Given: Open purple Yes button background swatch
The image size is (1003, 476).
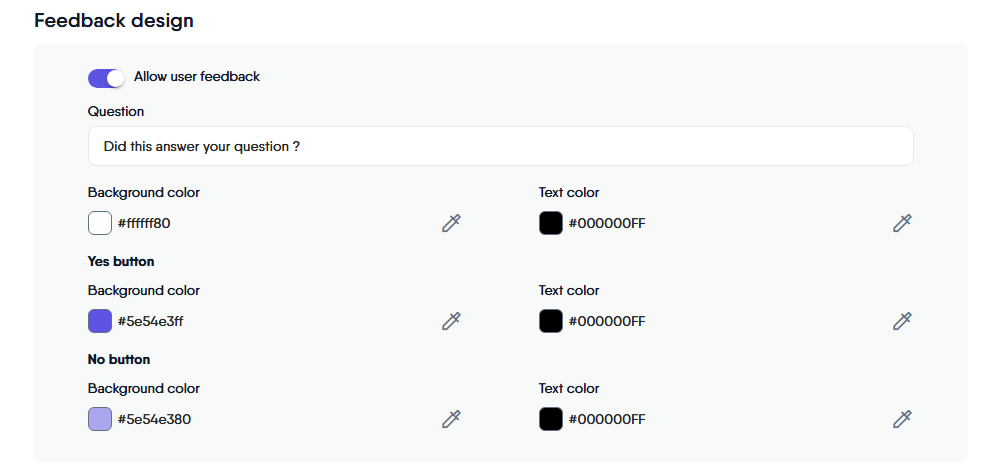Looking at the screenshot, I should coord(100,321).
